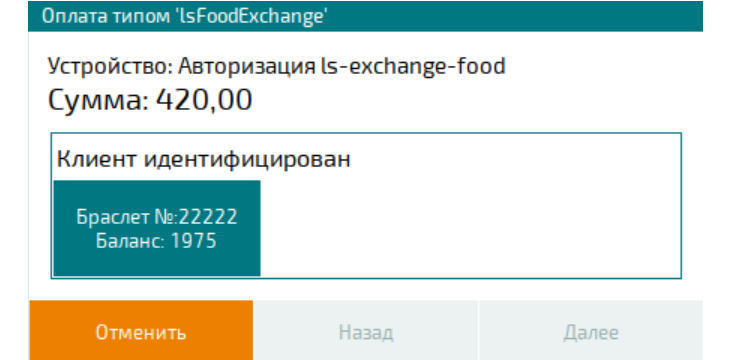This screenshot has width=739, height=360.
Task: Click the Клиент идентифицирован heading
Action: pyautogui.click(x=204, y=159)
